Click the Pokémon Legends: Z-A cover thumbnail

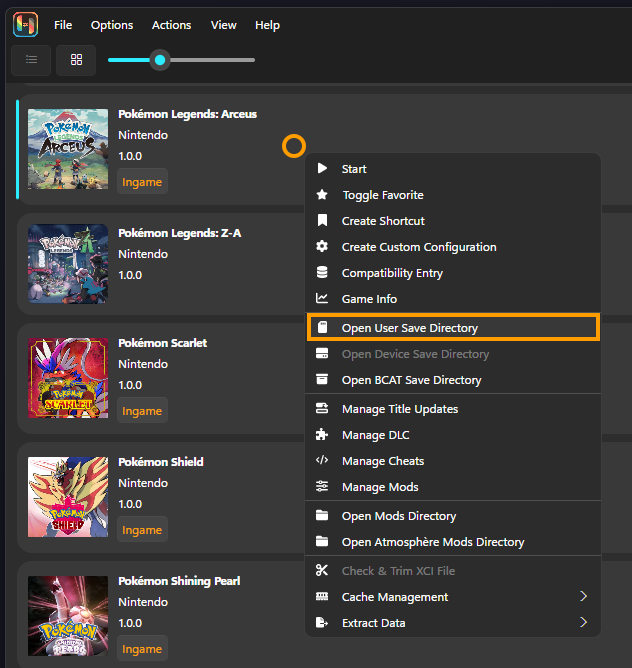coord(68,264)
